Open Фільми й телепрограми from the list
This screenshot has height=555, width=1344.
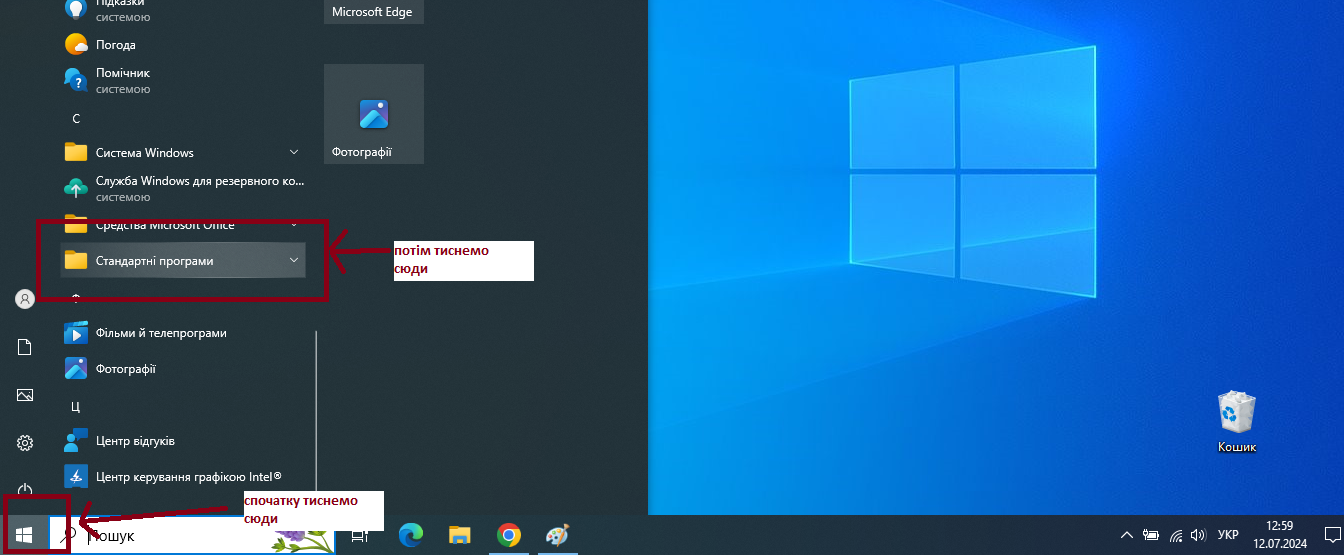click(x=160, y=333)
